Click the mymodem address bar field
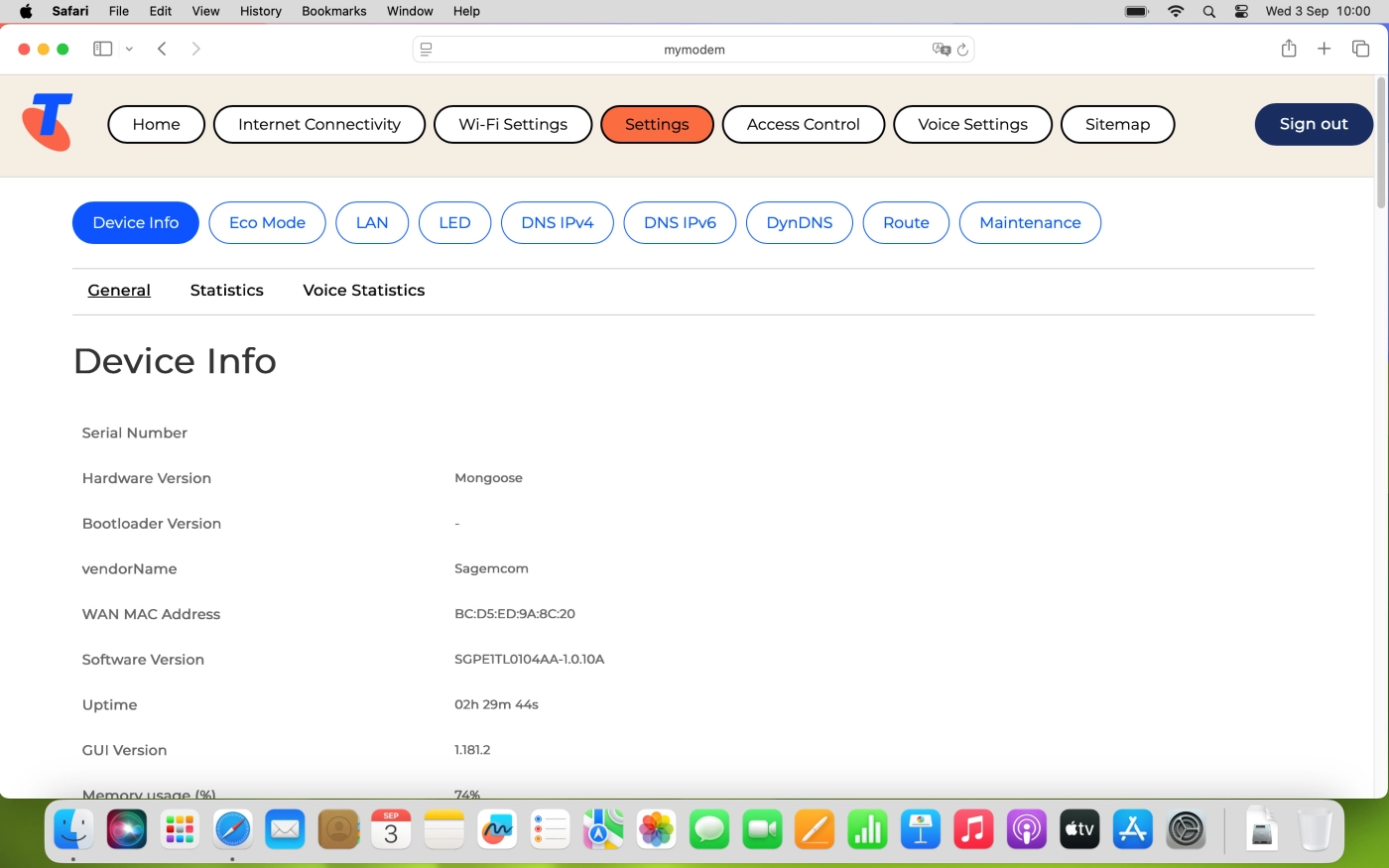Image resolution: width=1389 pixels, height=868 pixels. [694, 50]
